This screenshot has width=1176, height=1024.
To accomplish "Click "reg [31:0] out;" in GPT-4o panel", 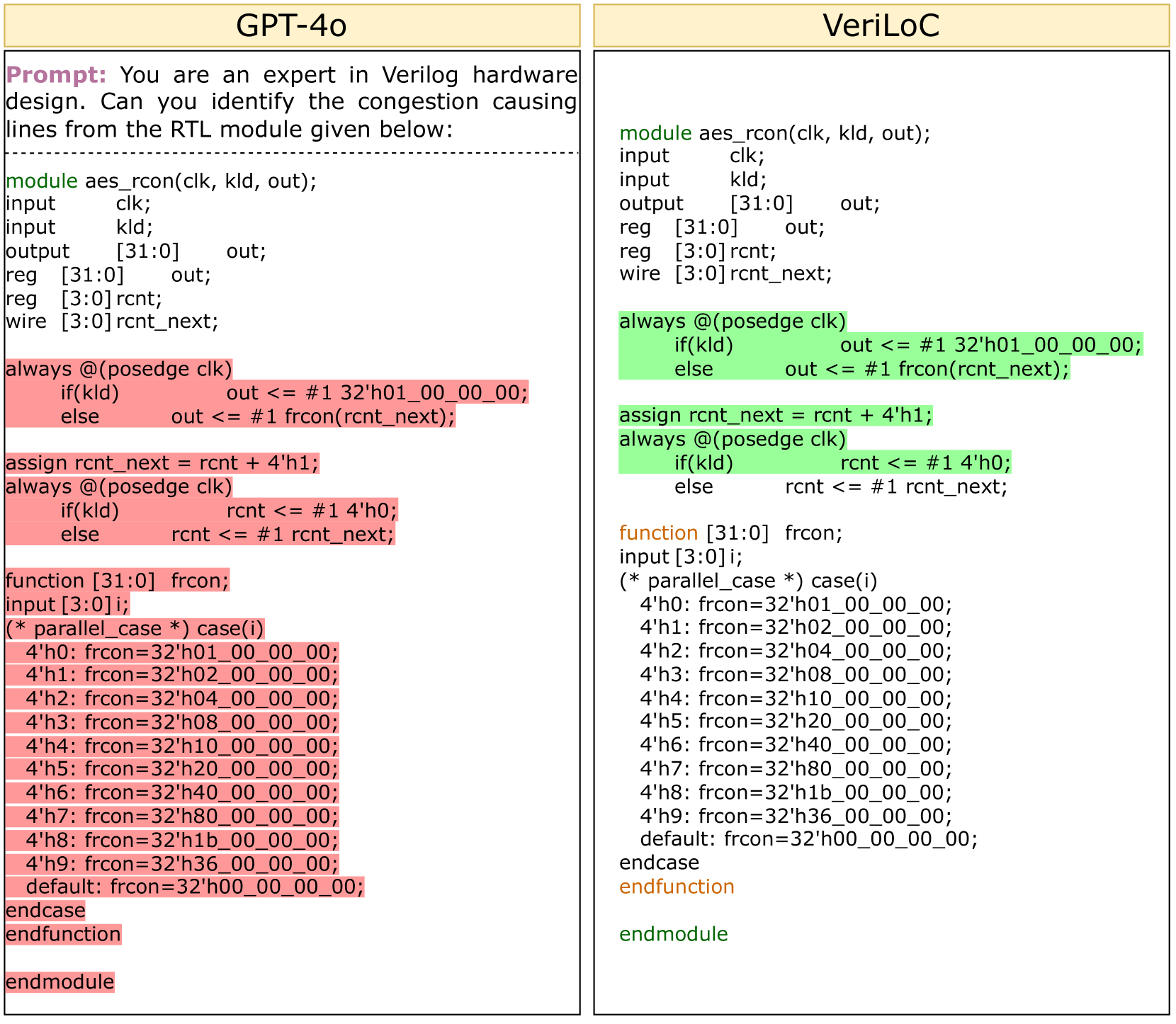I will 108,275.
